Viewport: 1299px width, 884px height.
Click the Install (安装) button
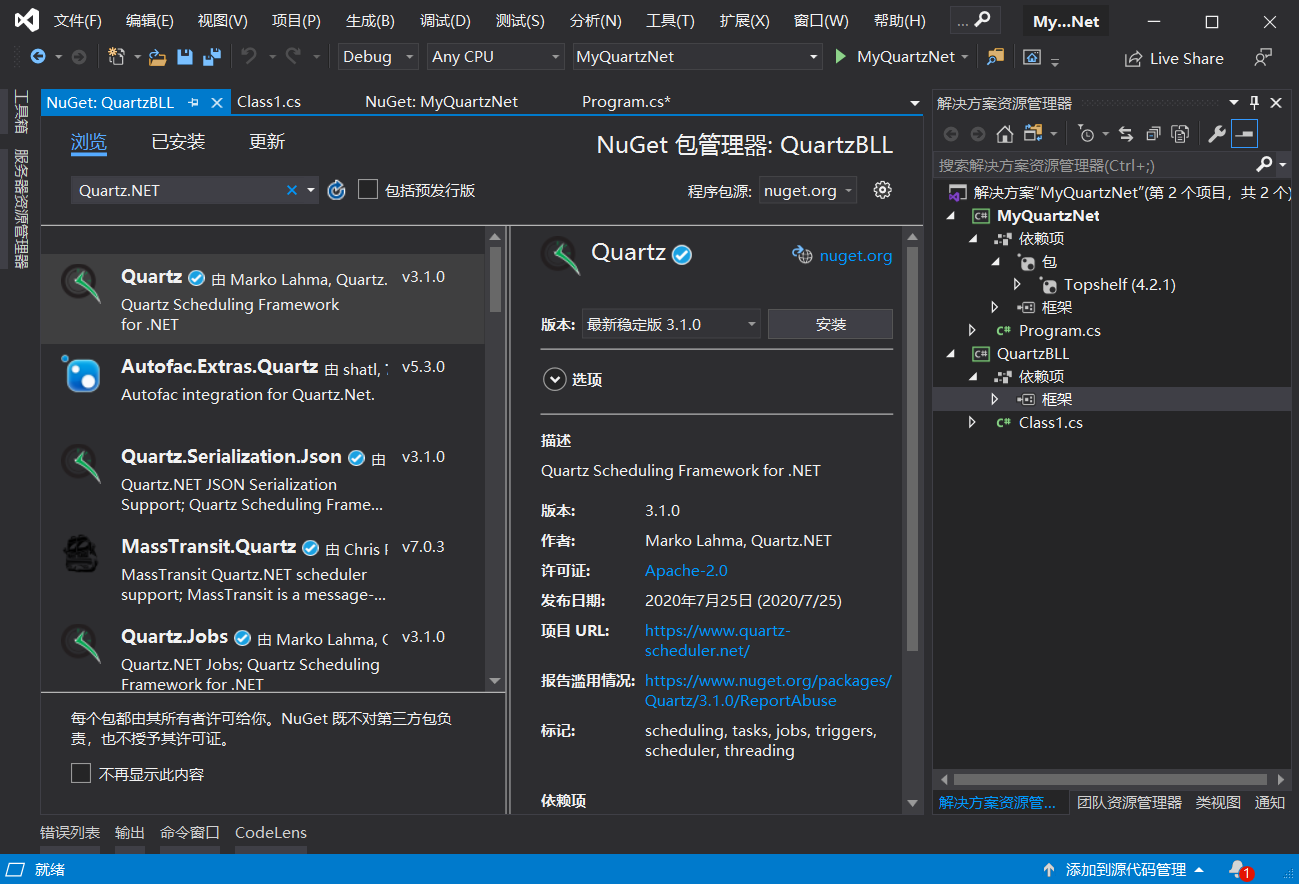tap(830, 324)
